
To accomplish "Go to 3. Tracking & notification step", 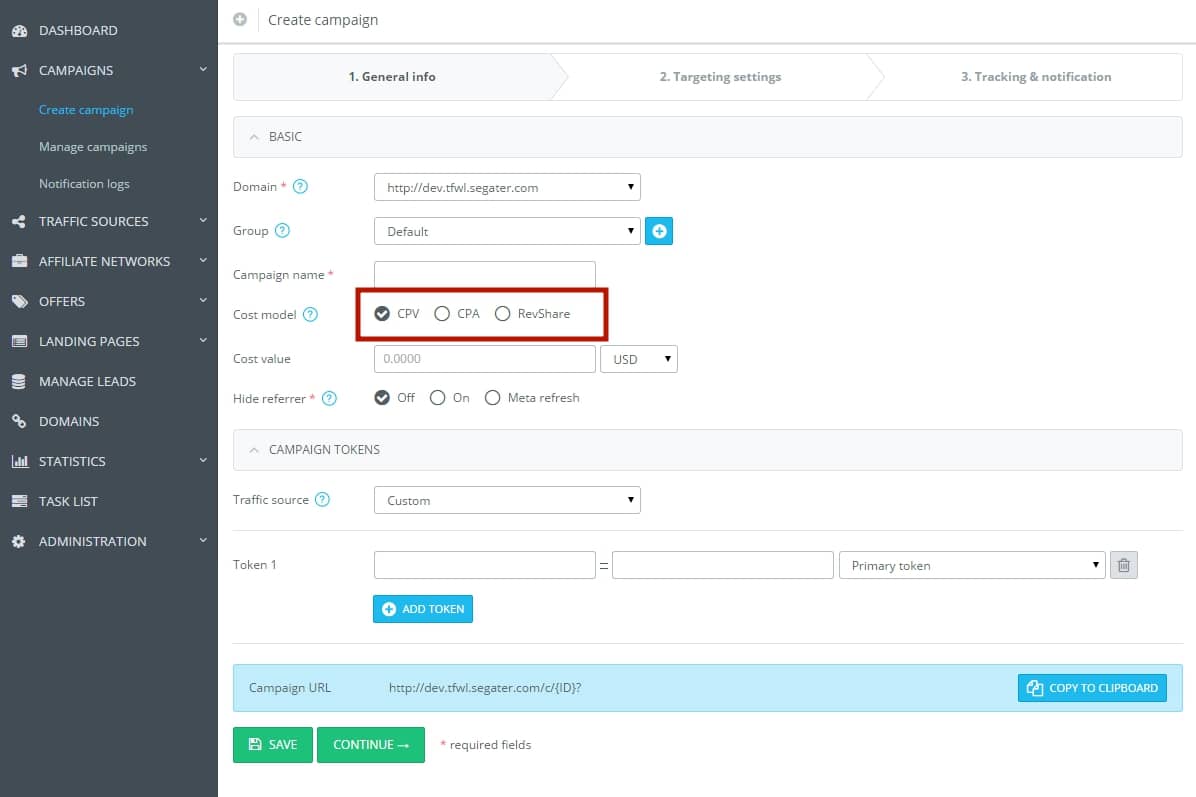I will click(1036, 76).
